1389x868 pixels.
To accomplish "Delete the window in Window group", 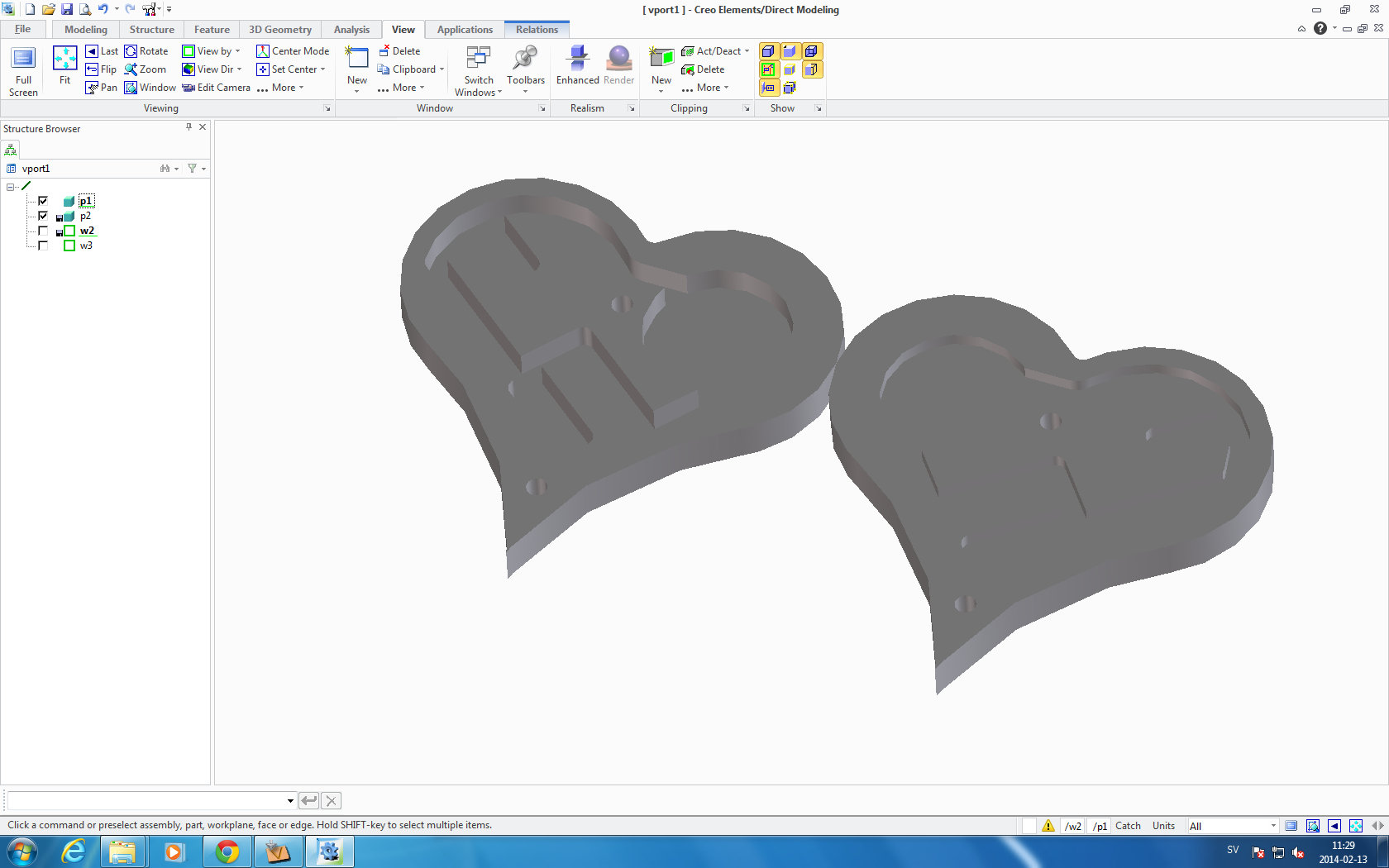I will pos(399,51).
